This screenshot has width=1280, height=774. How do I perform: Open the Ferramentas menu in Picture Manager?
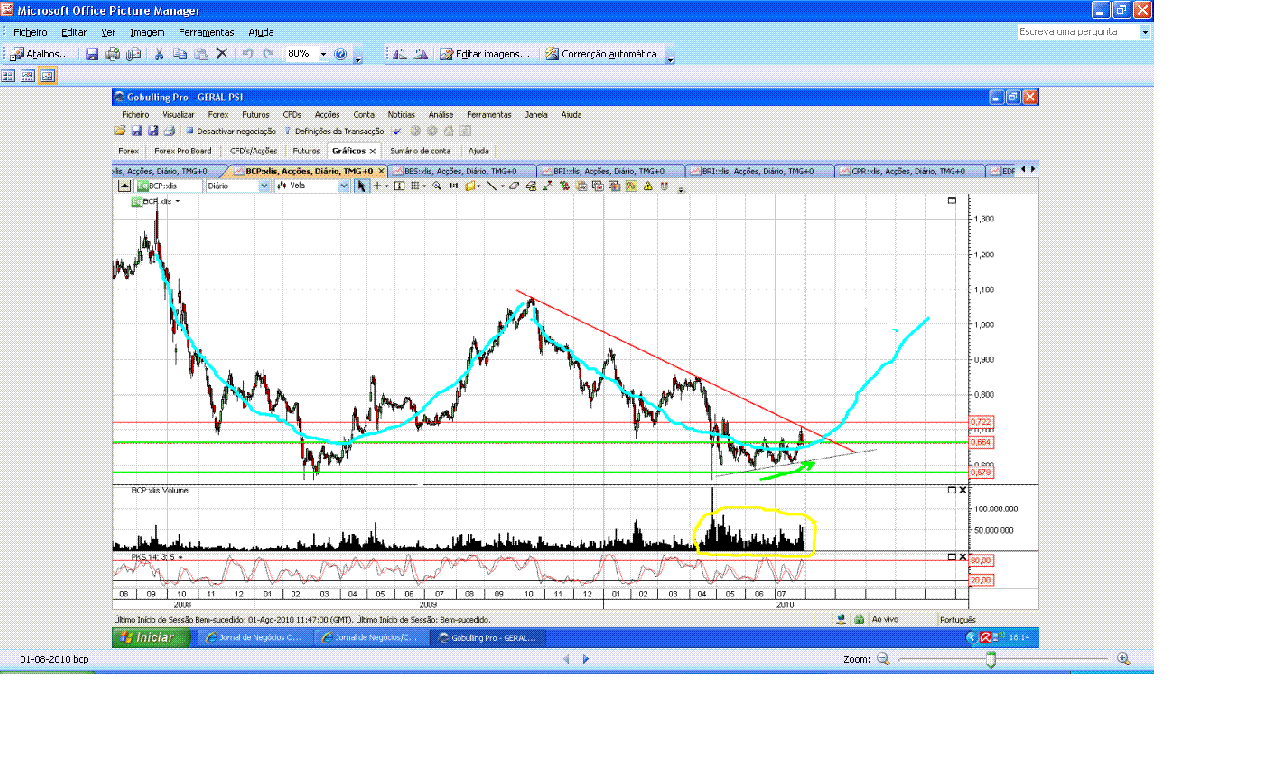click(207, 32)
